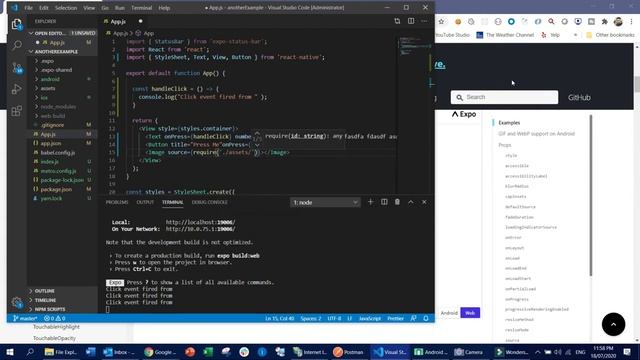Viewport: 640px width, 360px height.
Task: Open the Windows action center icon
Action: pos(627,352)
